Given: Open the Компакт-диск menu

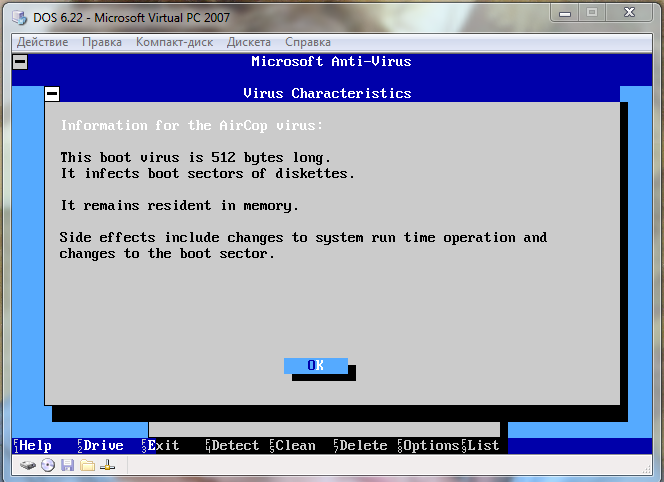Looking at the screenshot, I should tap(174, 42).
